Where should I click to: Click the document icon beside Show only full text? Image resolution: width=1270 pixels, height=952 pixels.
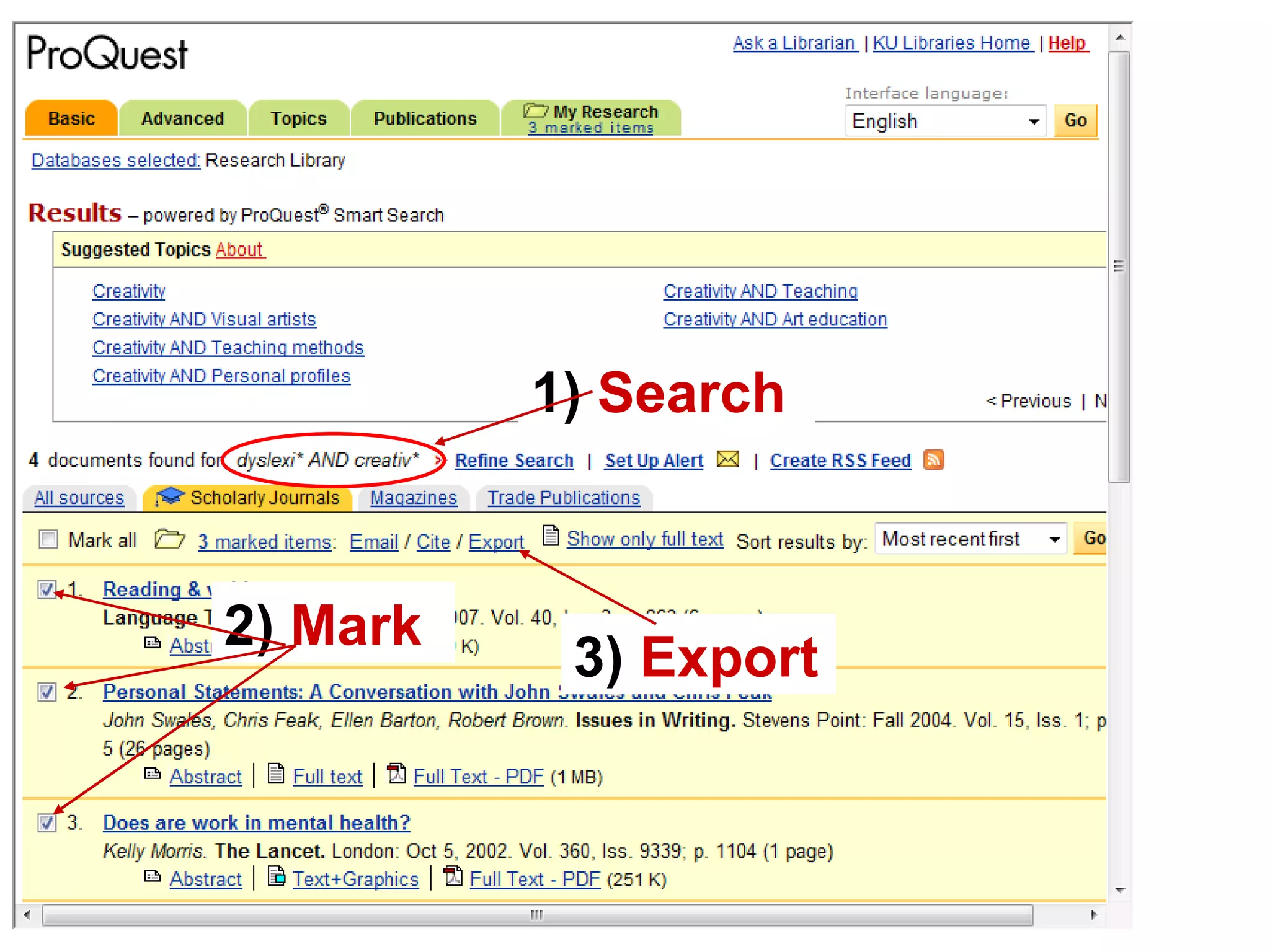pyautogui.click(x=551, y=535)
